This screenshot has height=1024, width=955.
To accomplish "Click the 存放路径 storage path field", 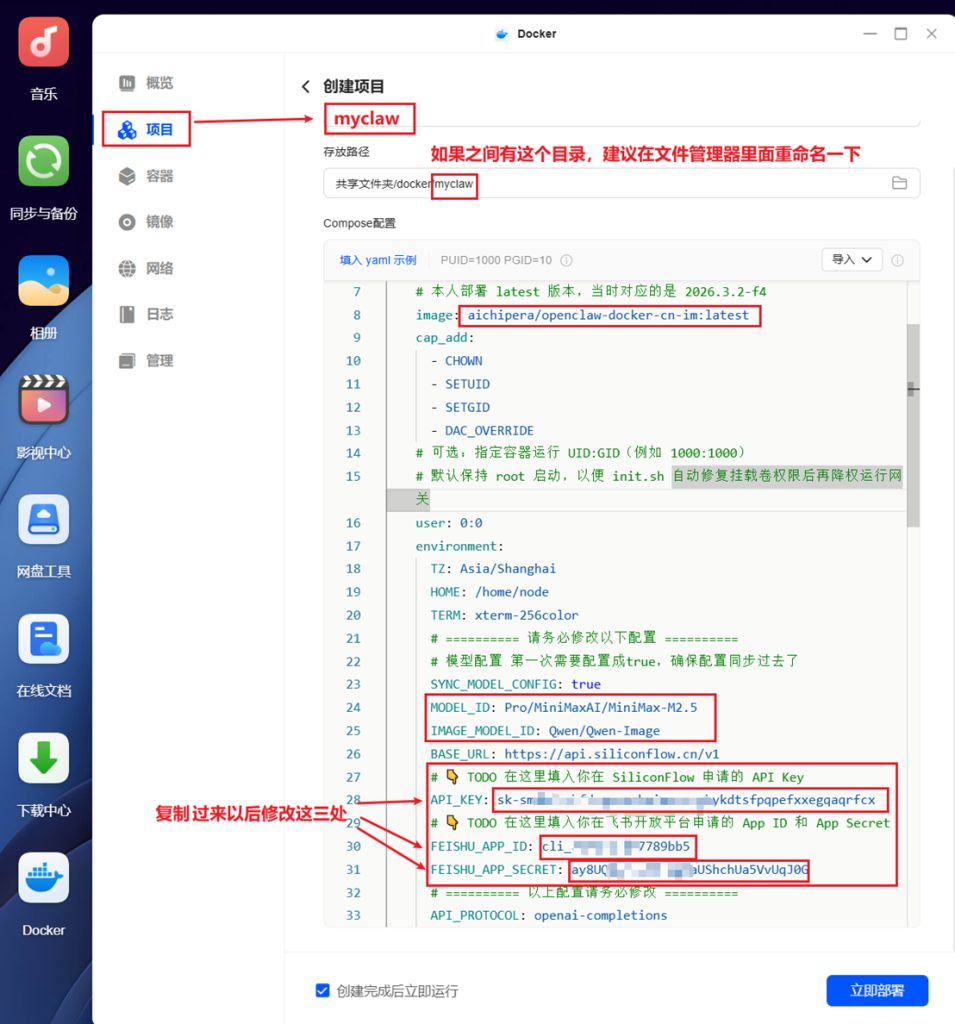I will [x=600, y=183].
